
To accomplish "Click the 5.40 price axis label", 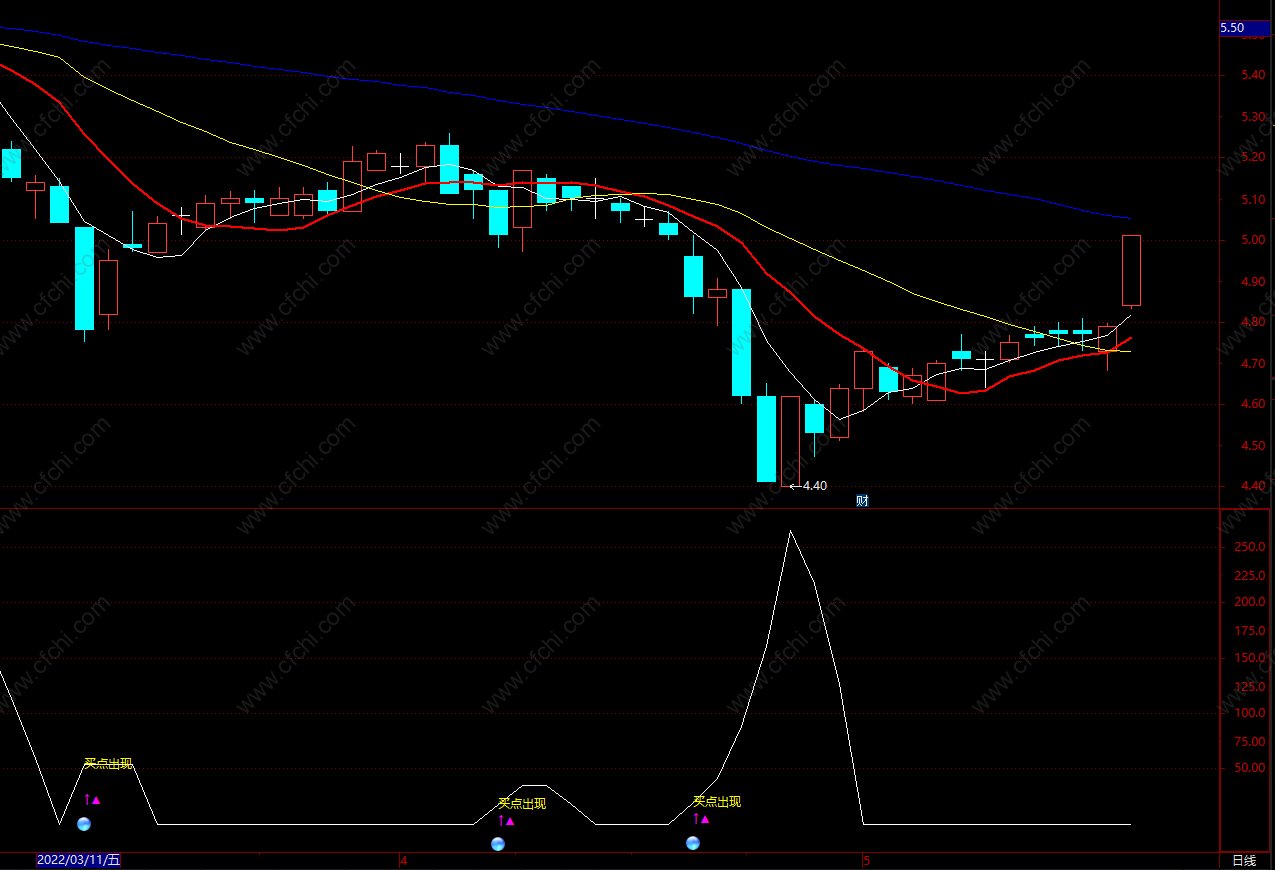I will (1253, 75).
